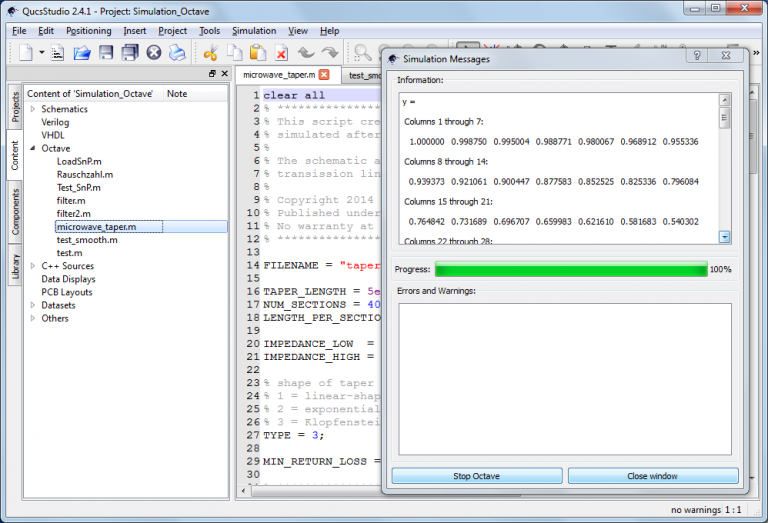This screenshot has height=523, width=768.
Task: Switch to the Components side tab
Action: 15,211
